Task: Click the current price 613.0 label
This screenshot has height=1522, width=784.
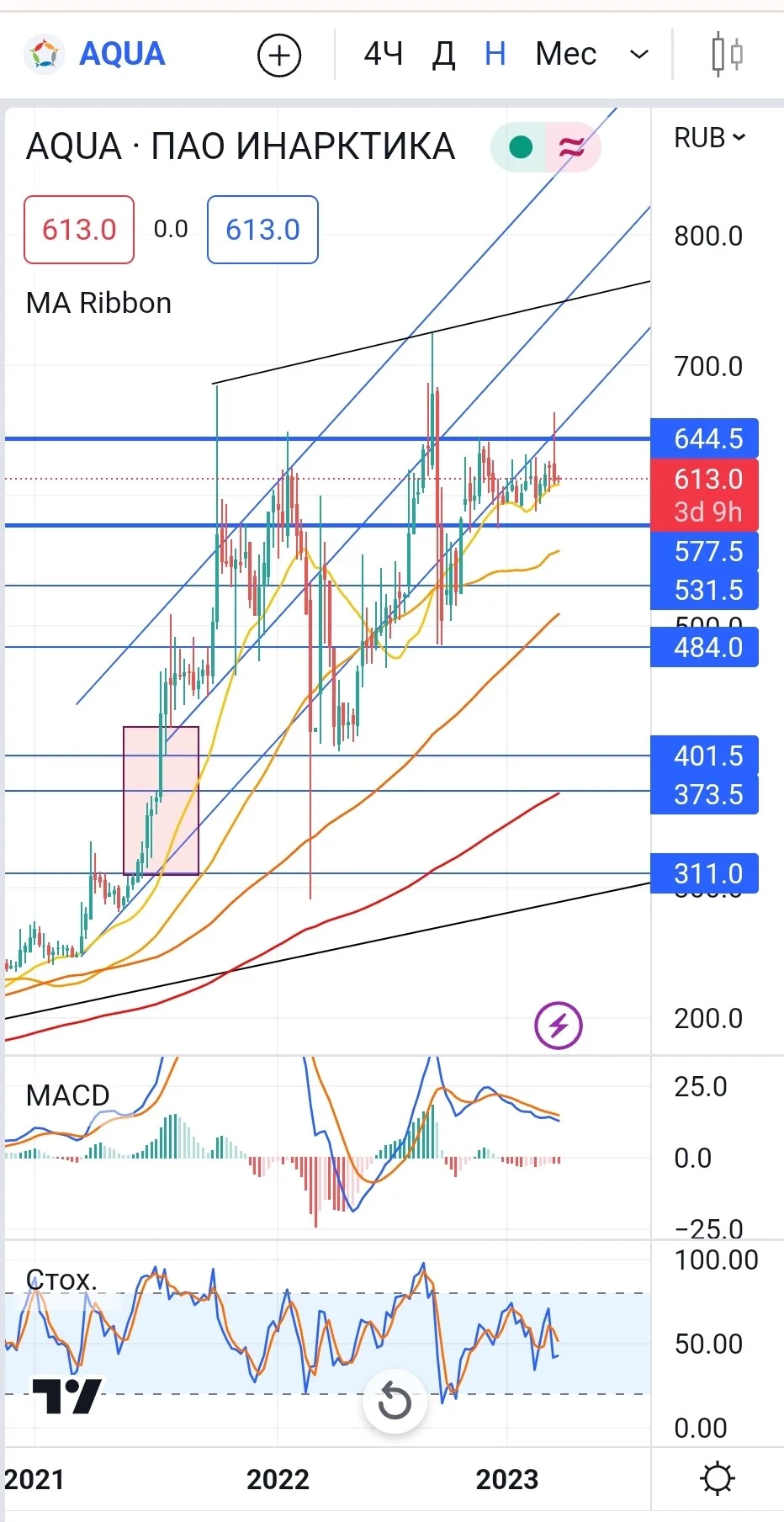Action: [708, 479]
